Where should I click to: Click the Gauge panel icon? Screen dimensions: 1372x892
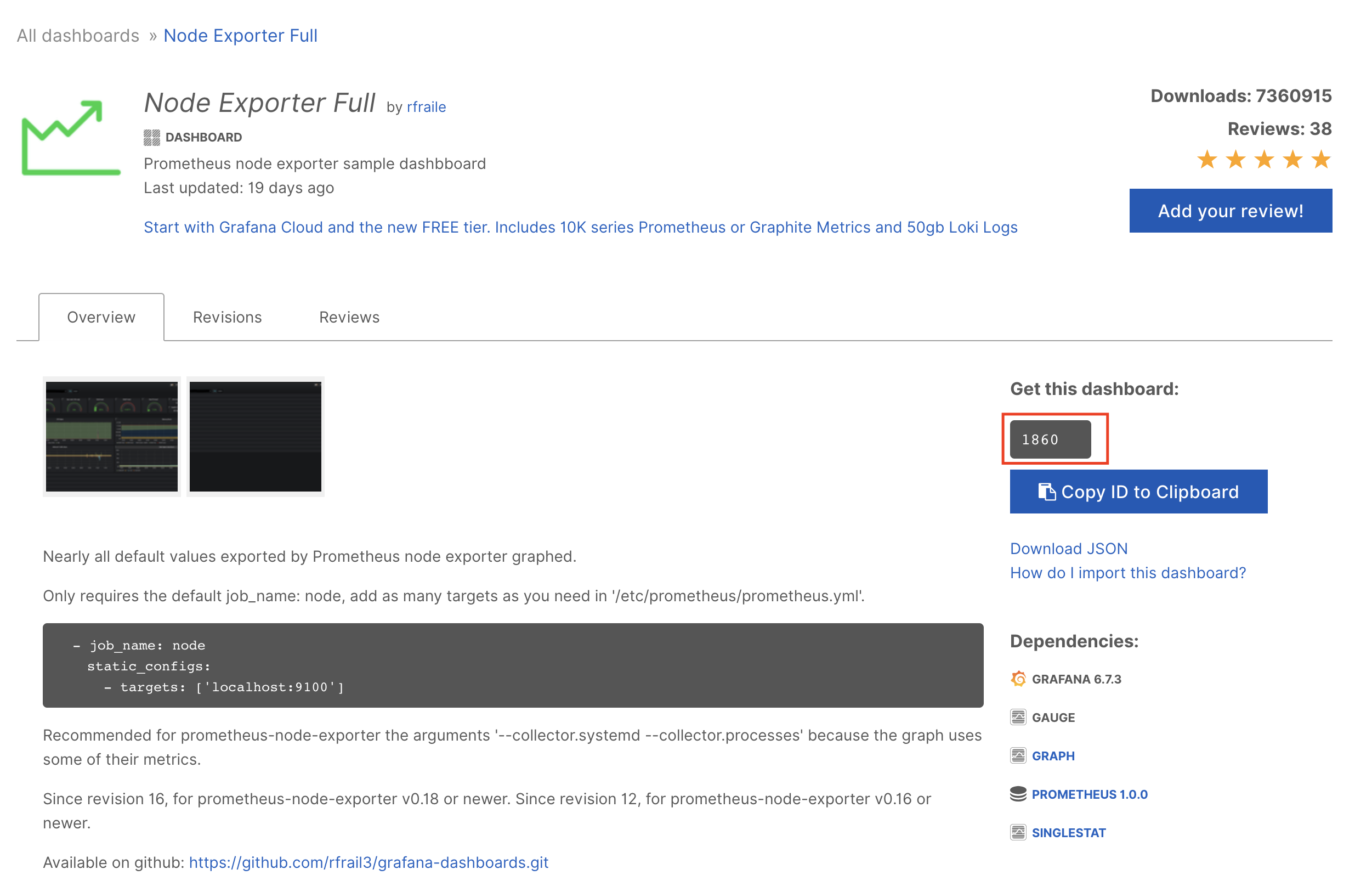click(x=1018, y=716)
